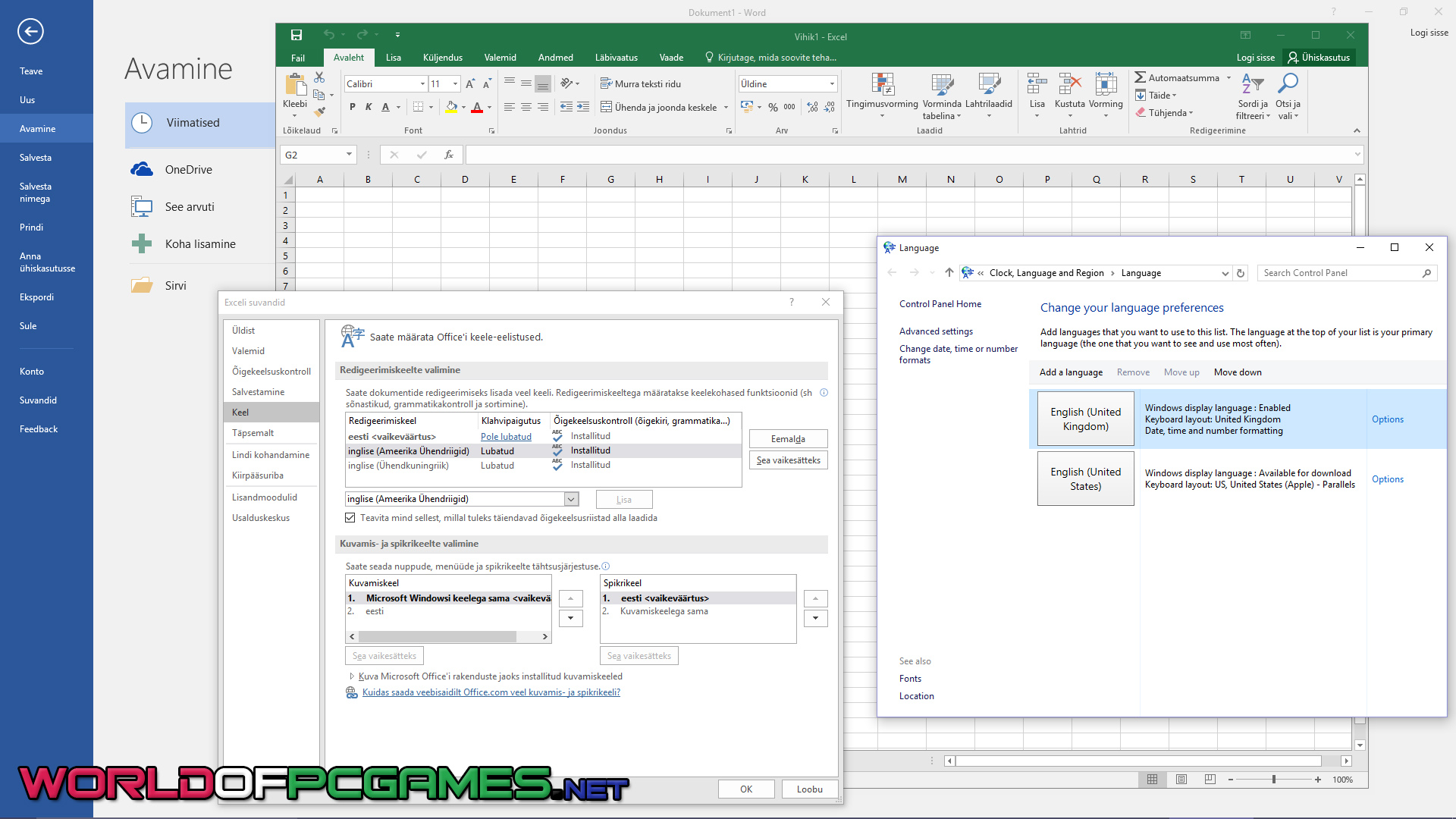Open Sordi ja filtreeri sort tool
1456x819 pixels.
[1252, 96]
